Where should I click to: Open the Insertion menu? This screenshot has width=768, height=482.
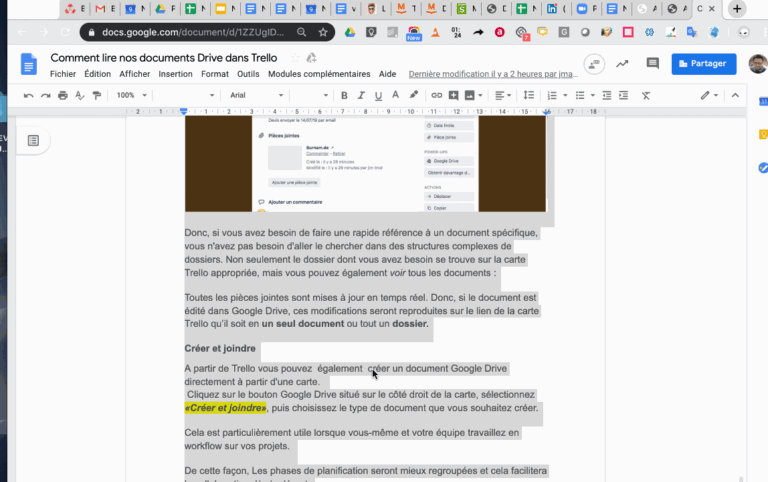[x=175, y=74]
